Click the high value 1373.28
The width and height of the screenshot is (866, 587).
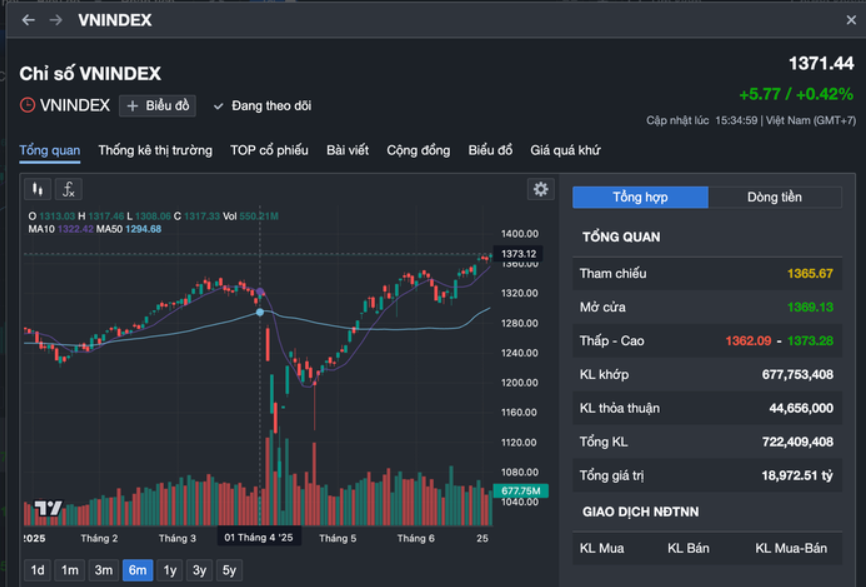(810, 341)
